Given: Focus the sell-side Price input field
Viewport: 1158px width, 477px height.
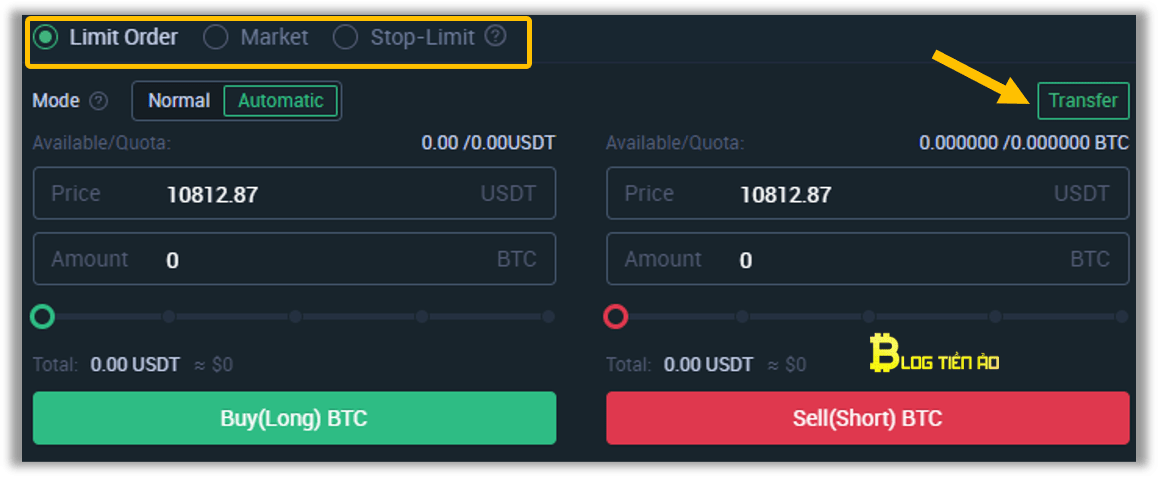Looking at the screenshot, I should tap(868, 193).
